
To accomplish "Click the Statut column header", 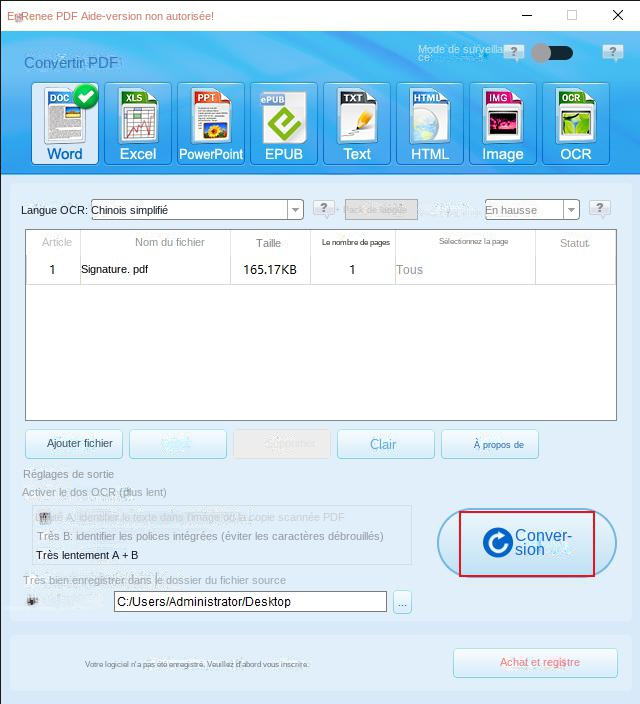I will tap(575, 243).
